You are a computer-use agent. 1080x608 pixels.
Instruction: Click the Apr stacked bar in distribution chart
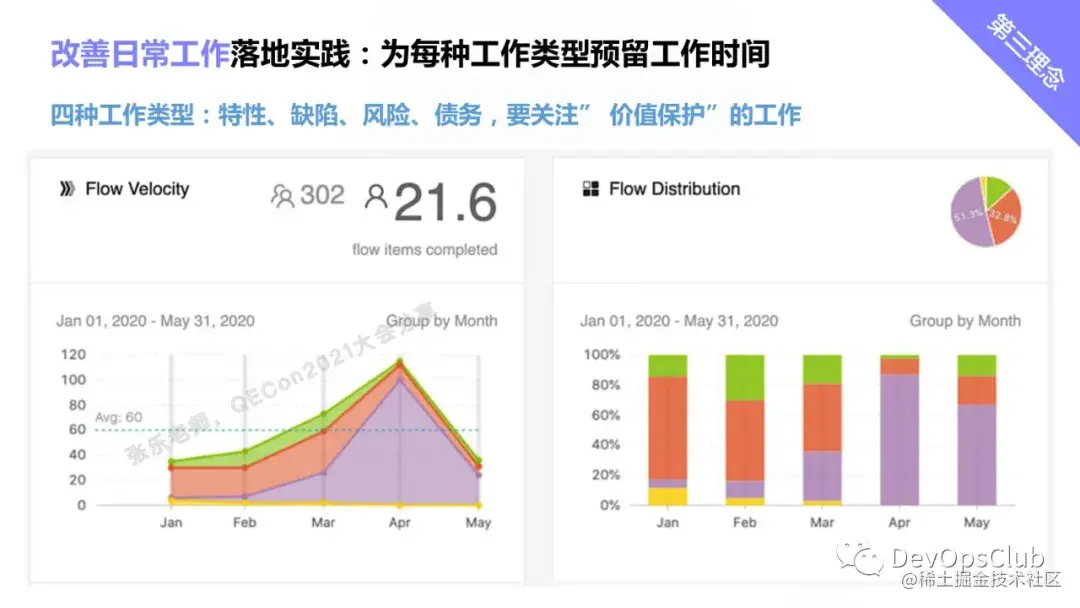point(899,430)
